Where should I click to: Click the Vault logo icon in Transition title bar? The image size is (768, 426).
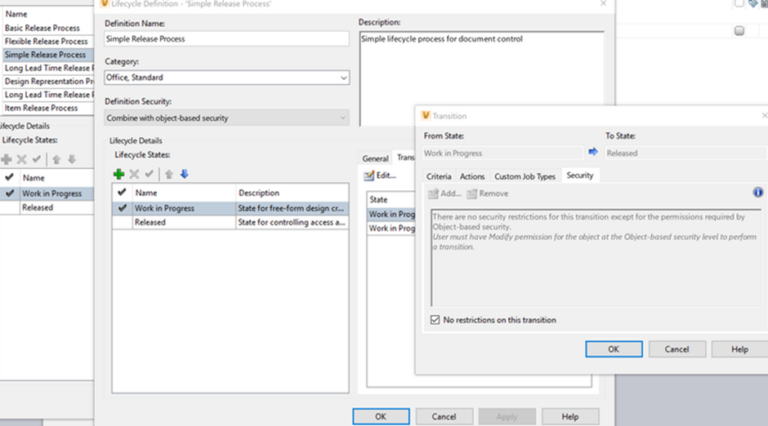tap(426, 116)
